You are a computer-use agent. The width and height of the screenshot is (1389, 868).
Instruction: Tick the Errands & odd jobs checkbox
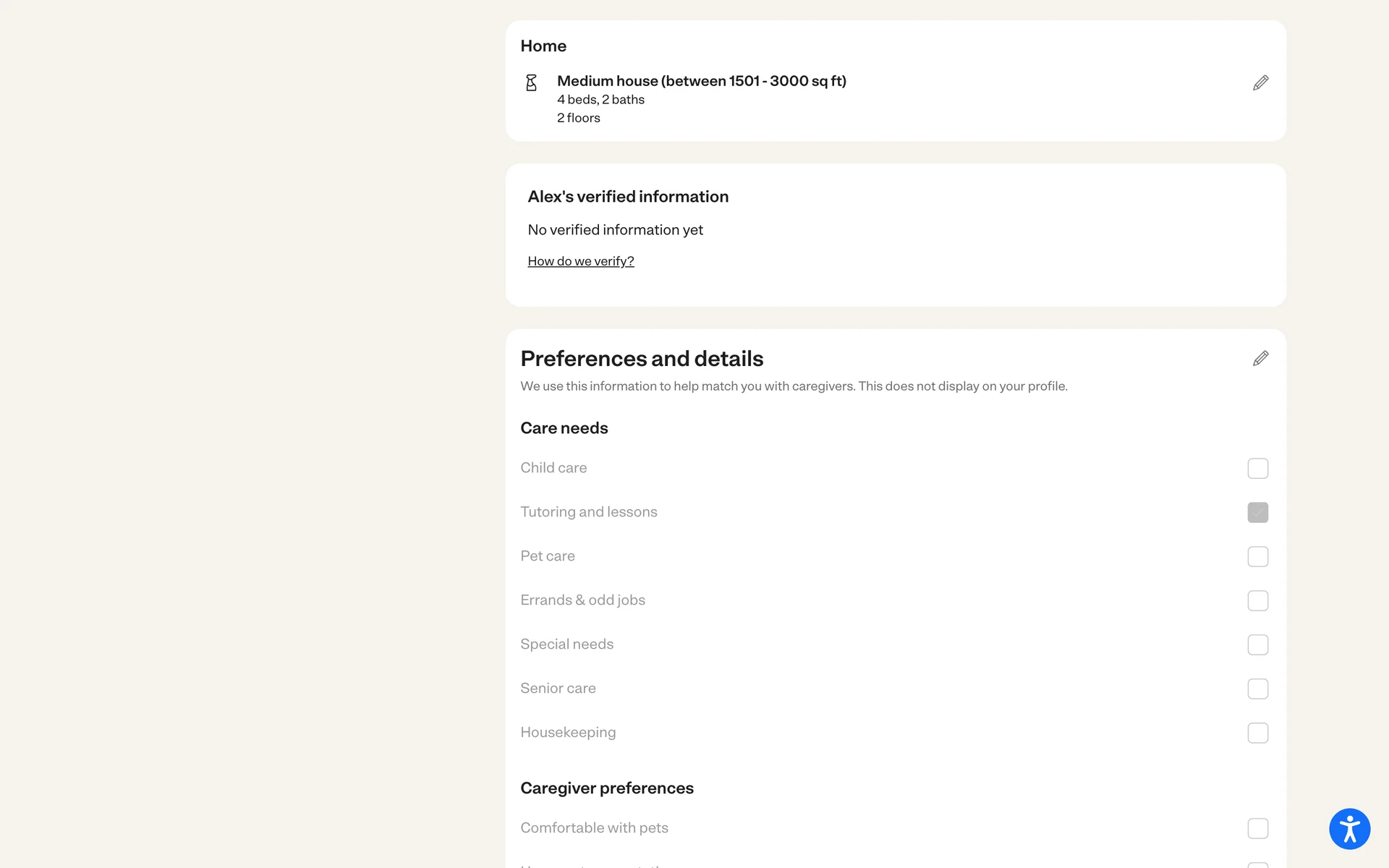tap(1257, 601)
